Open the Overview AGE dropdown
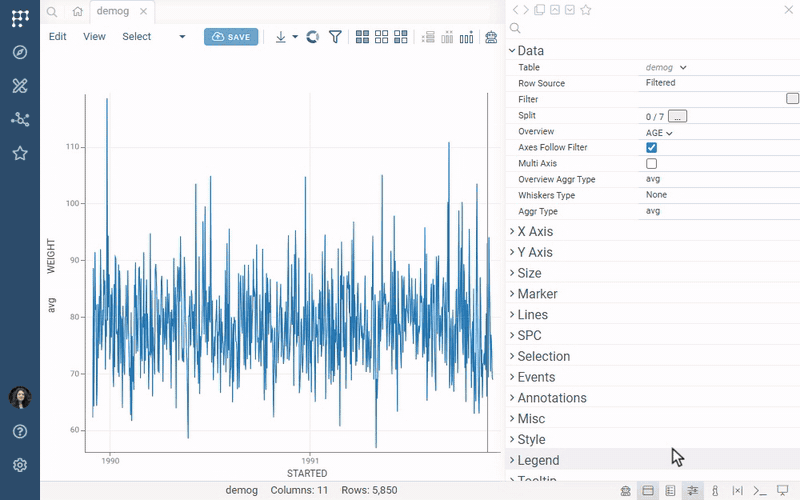The image size is (800, 500). pyautogui.click(x=659, y=133)
